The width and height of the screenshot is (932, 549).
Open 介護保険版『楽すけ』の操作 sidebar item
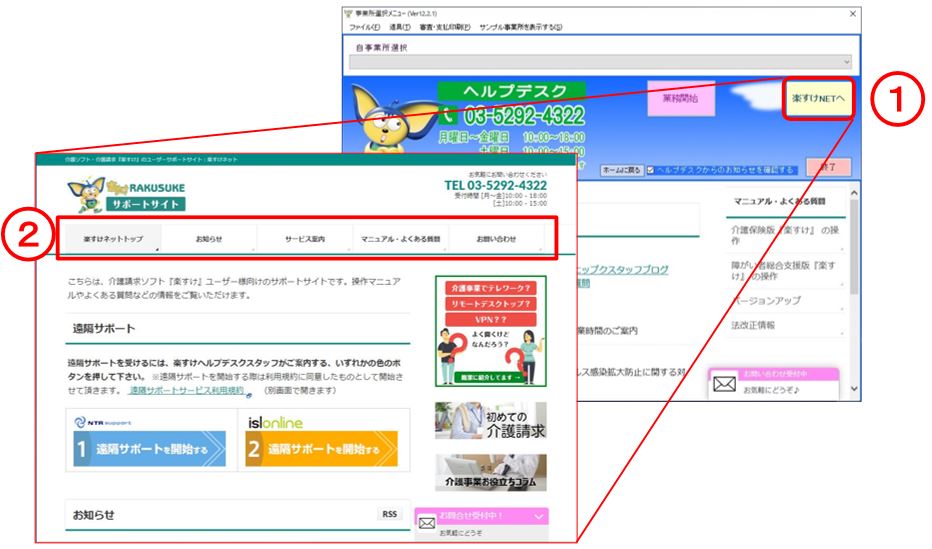pyautogui.click(x=786, y=235)
